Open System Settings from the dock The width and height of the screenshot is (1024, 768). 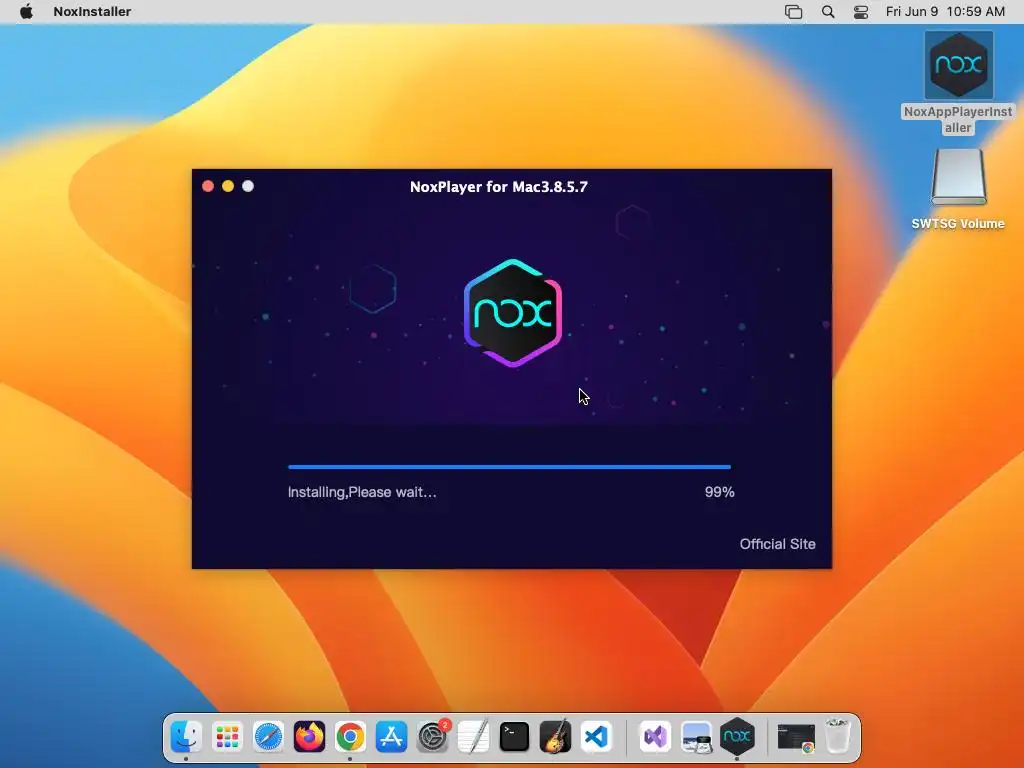click(432, 737)
